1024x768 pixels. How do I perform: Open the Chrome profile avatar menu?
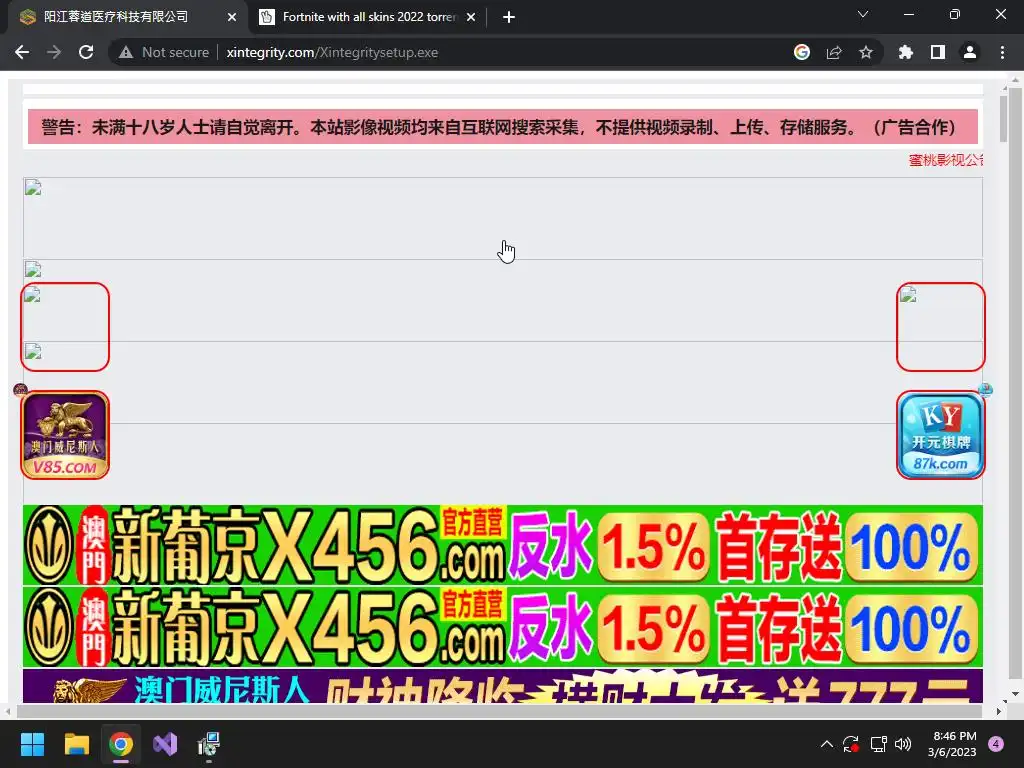coord(970,52)
